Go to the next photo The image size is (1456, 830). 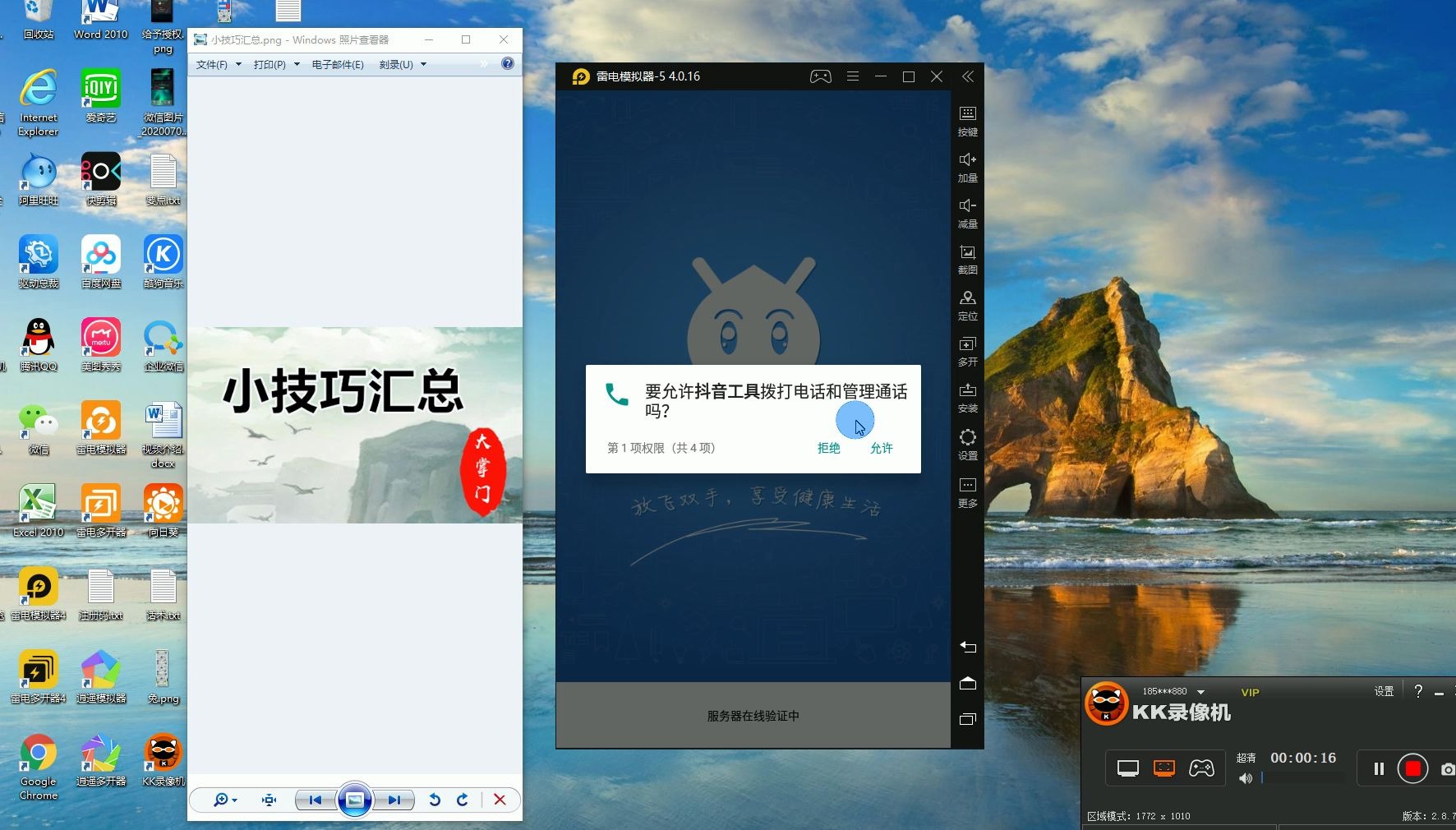tap(394, 800)
